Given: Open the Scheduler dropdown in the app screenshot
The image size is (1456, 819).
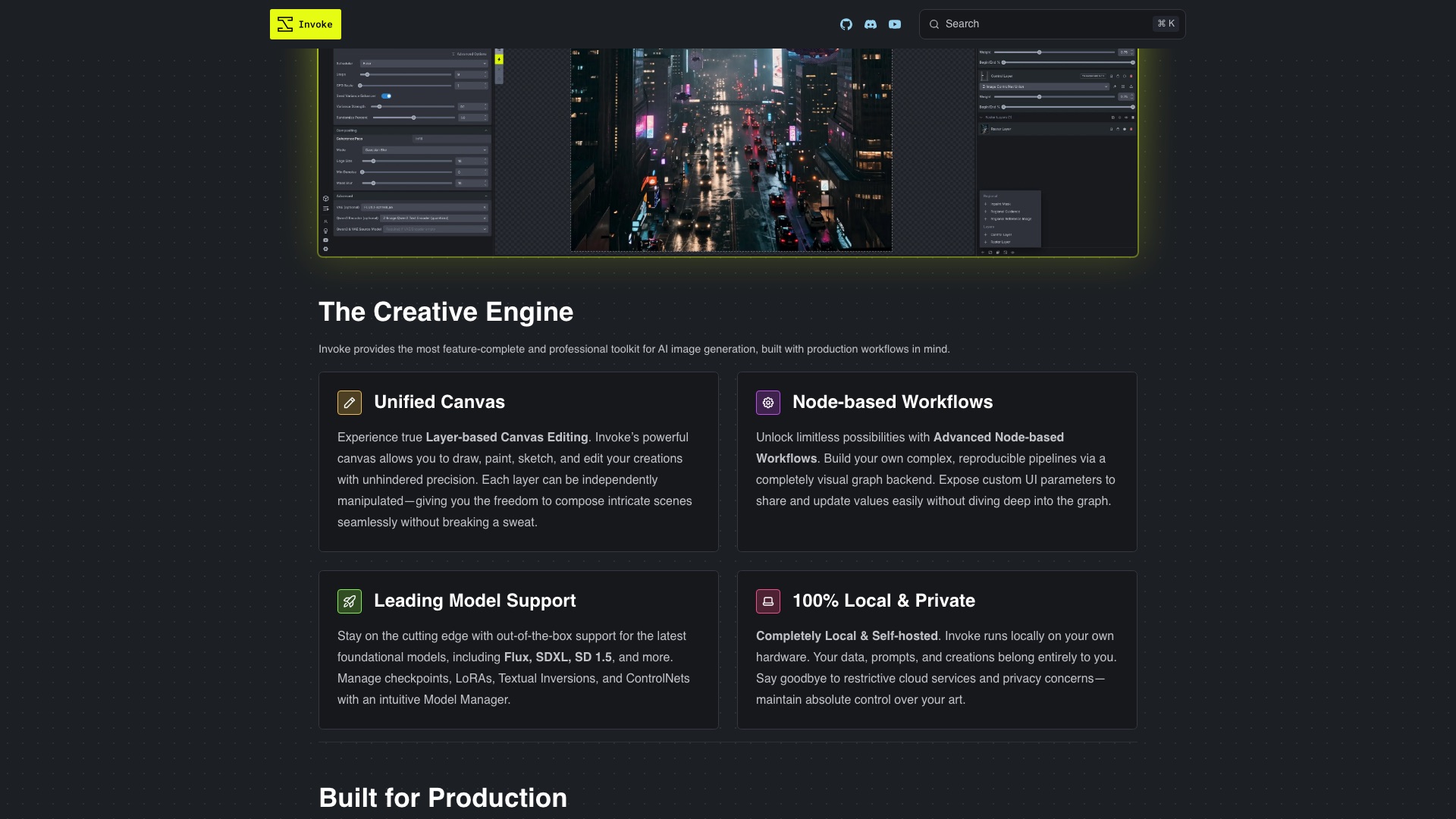Looking at the screenshot, I should click(424, 64).
